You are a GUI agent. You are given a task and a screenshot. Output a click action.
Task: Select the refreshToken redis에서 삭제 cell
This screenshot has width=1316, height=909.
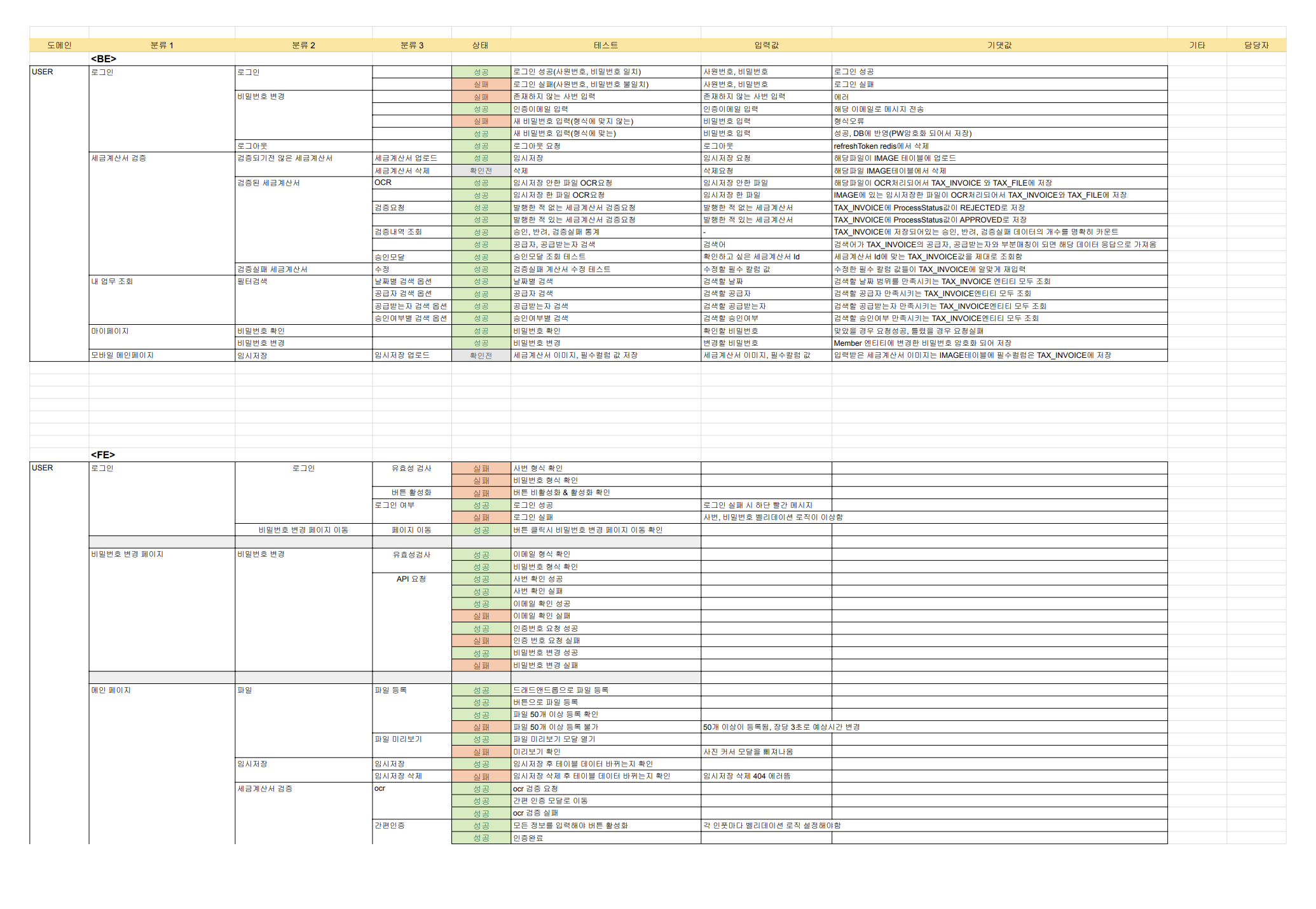(881, 146)
